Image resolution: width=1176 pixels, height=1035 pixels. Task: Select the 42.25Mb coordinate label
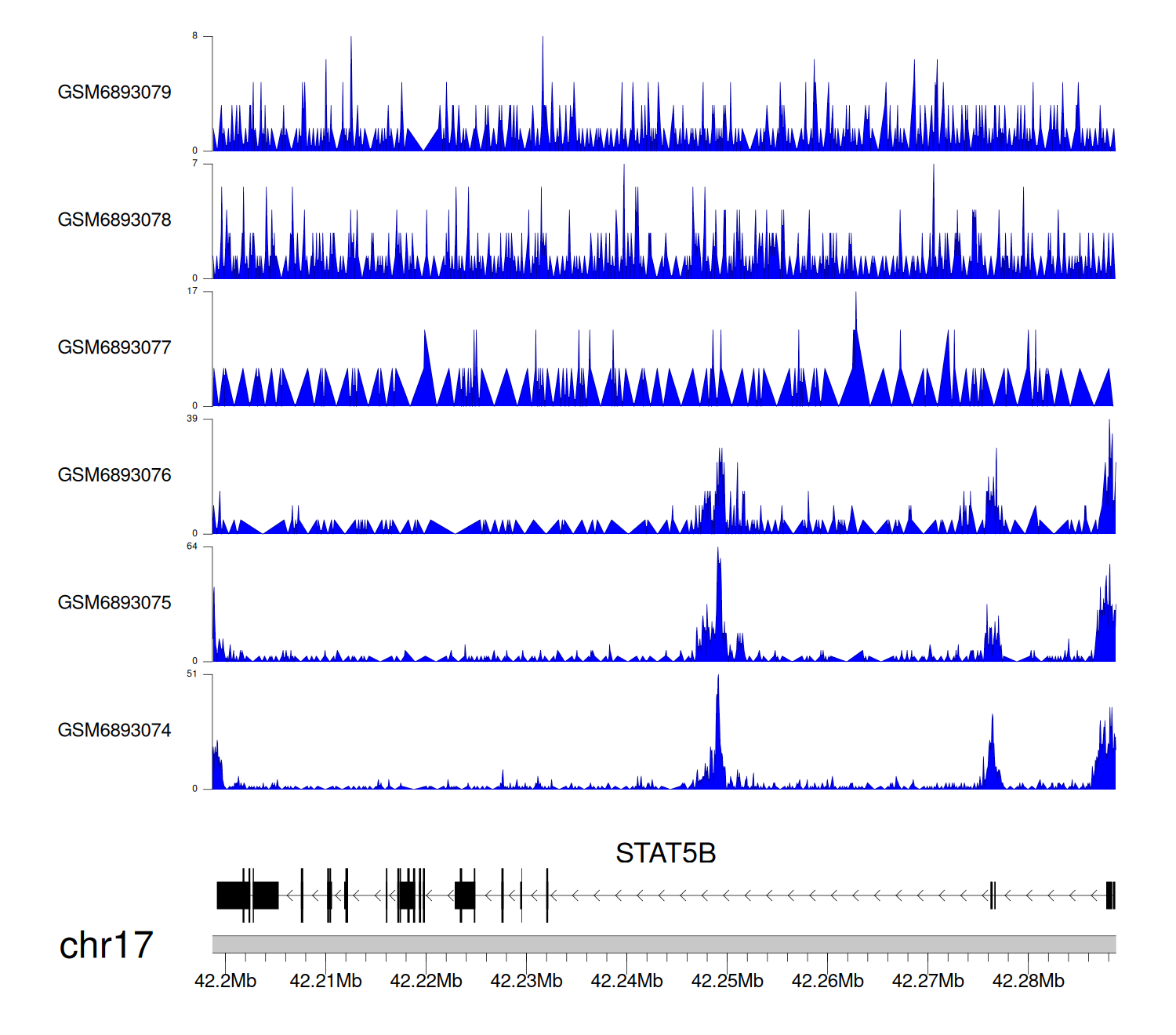[727, 981]
